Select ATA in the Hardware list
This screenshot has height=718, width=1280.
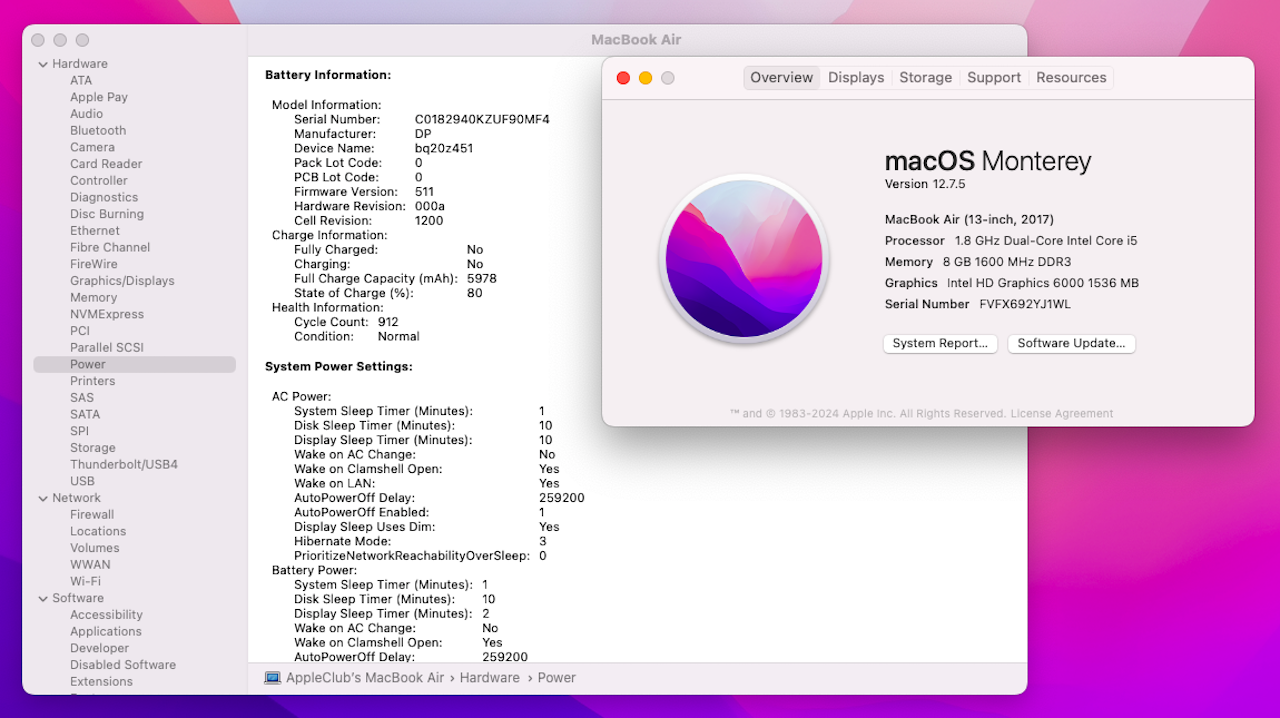81,81
